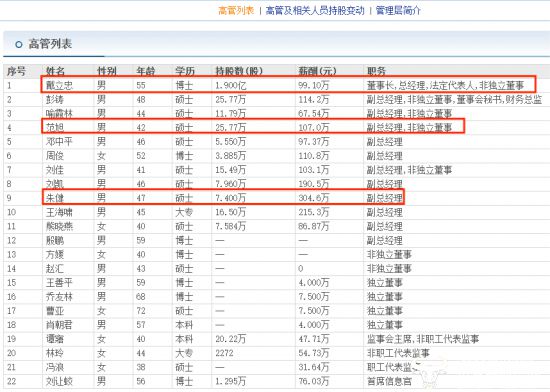Viewport: 550px width, 392px height.
Task: Click the 序号 column header
Action: coord(16,71)
